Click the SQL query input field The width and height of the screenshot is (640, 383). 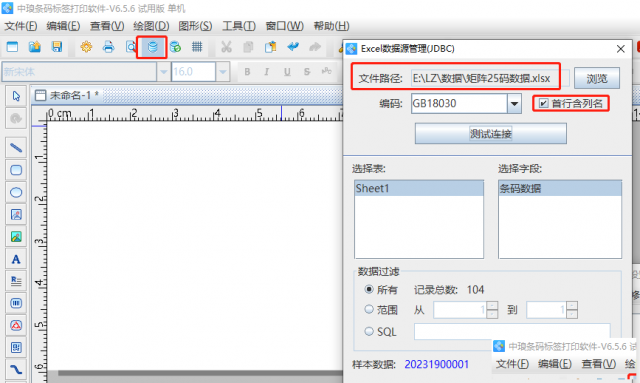(512, 332)
